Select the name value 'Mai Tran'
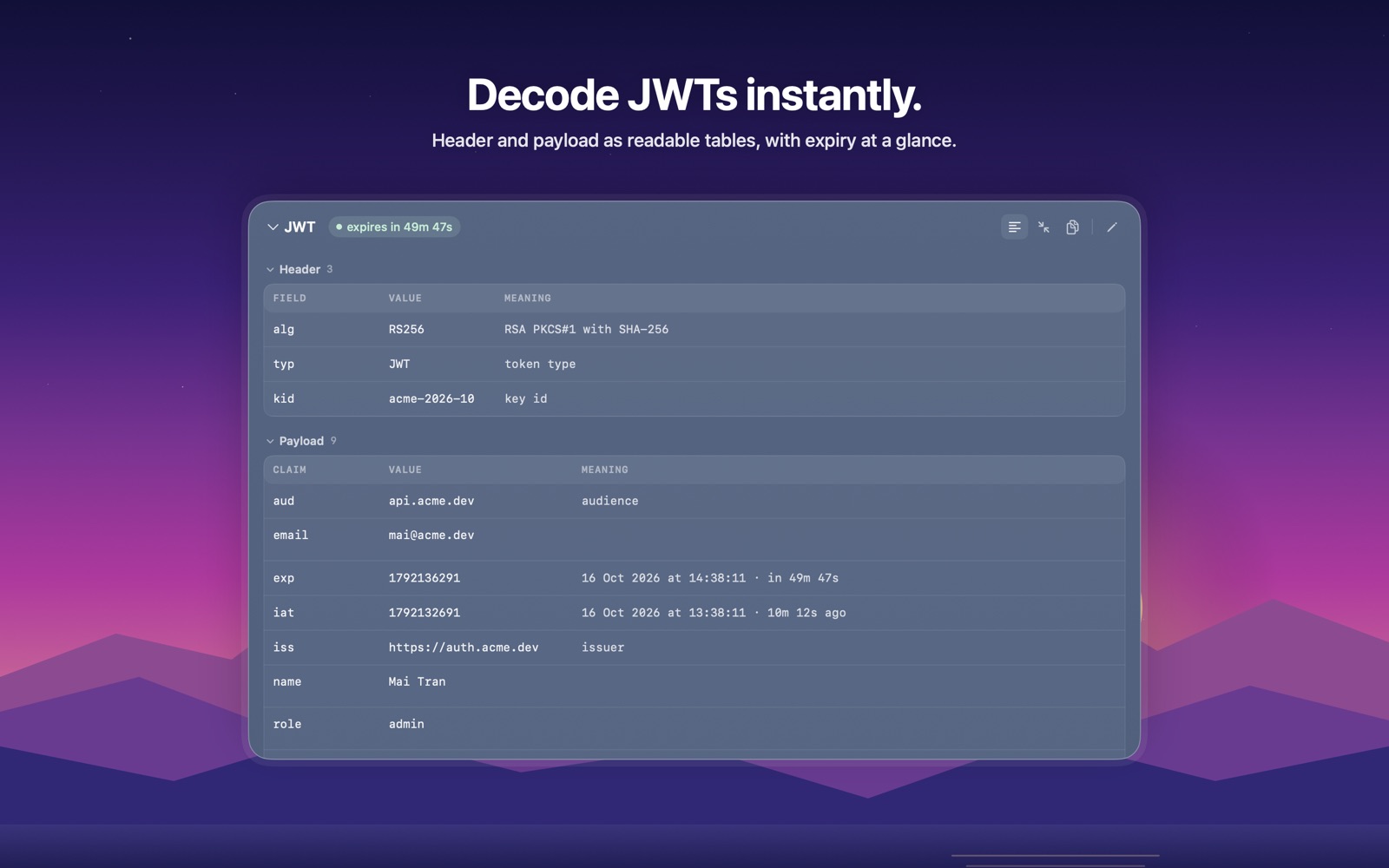 [417, 682]
